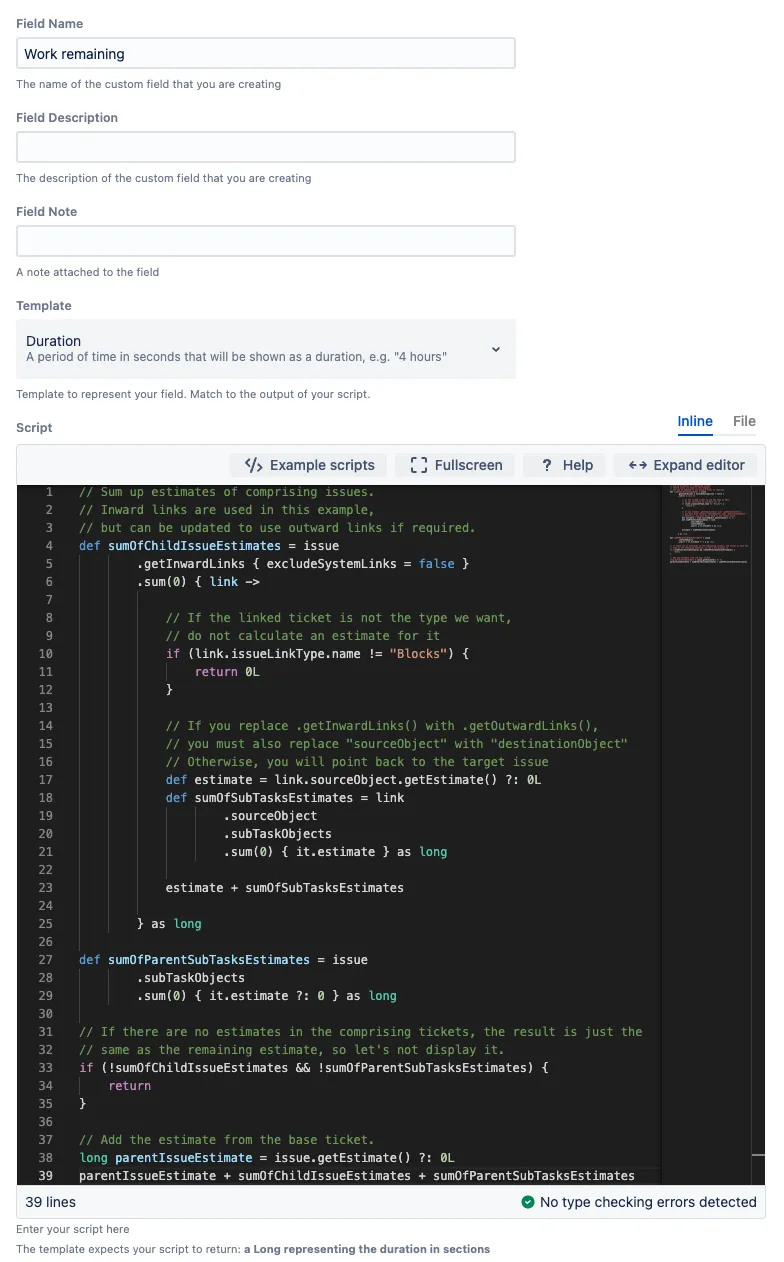This screenshot has height=1262, width=784.
Task: Click the 'Script' section label
Action: click(x=34, y=428)
